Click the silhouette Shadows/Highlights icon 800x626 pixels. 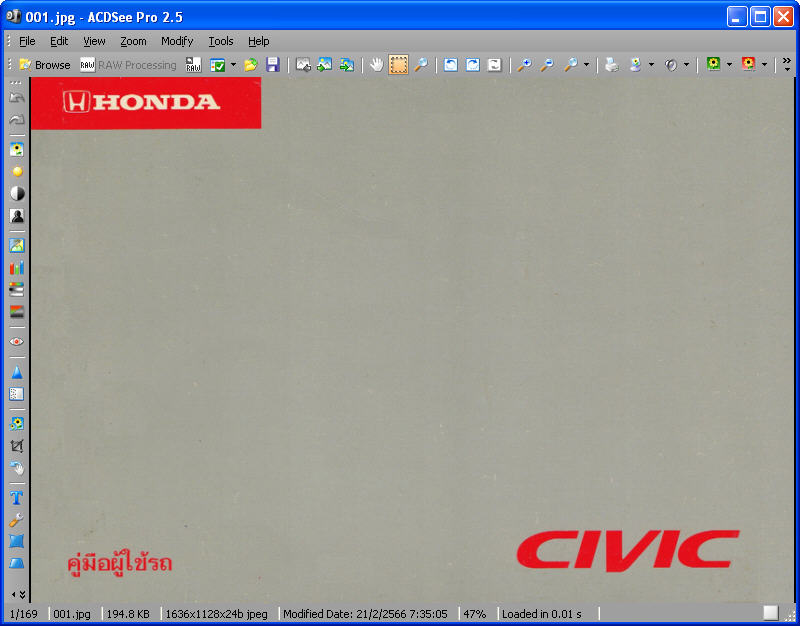tap(17, 216)
